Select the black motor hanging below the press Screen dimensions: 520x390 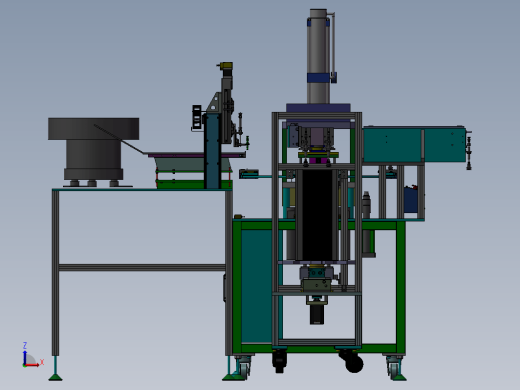click(317, 314)
